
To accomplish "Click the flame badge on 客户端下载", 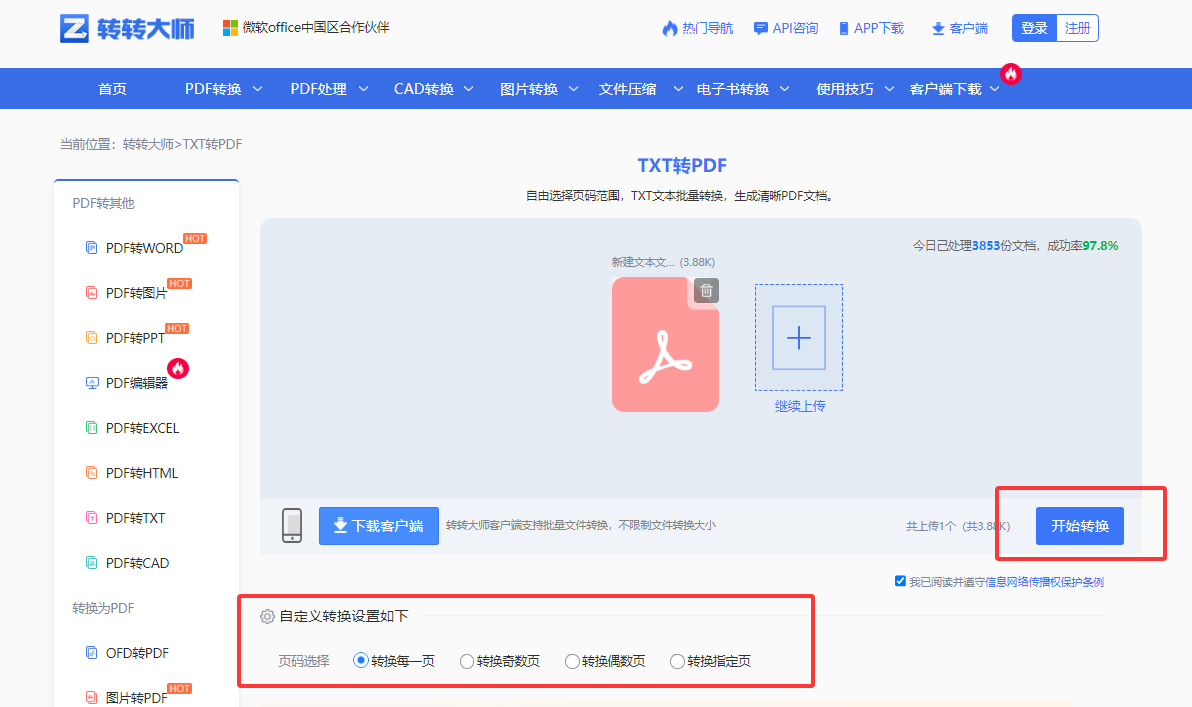I will 1010,74.
